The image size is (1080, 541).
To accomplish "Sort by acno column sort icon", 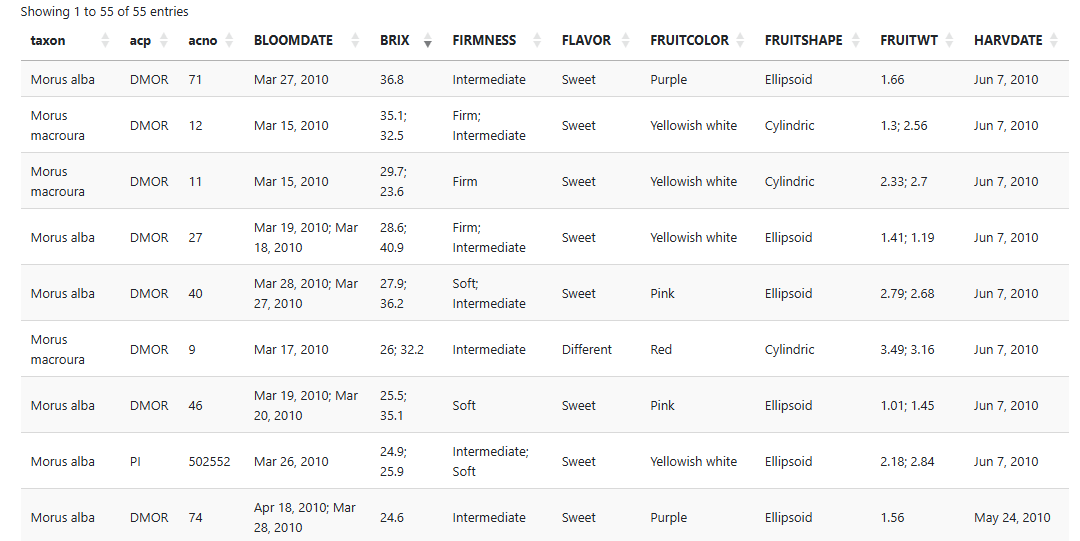I will pyautogui.click(x=229, y=41).
